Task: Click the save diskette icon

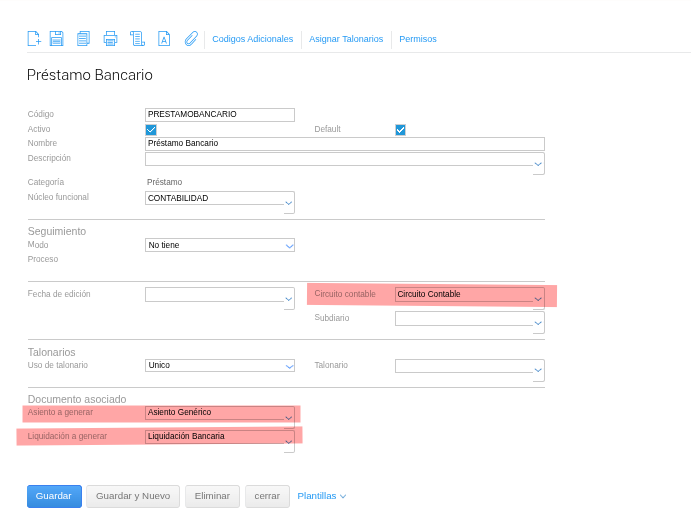Action: (57, 39)
